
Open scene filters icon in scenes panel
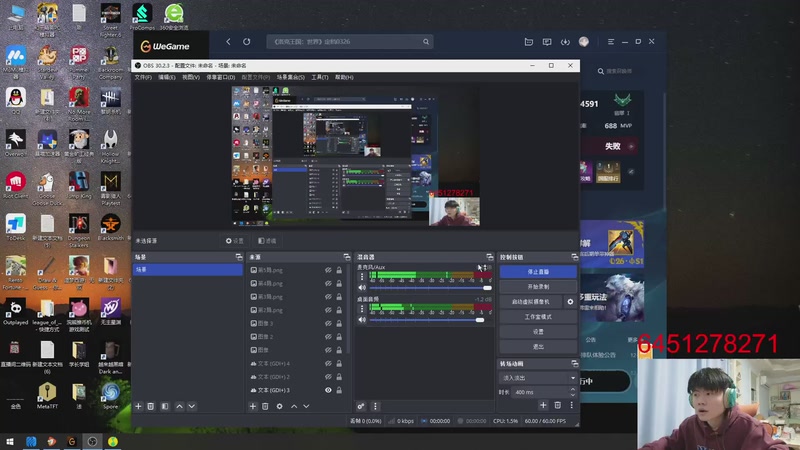tap(165, 406)
